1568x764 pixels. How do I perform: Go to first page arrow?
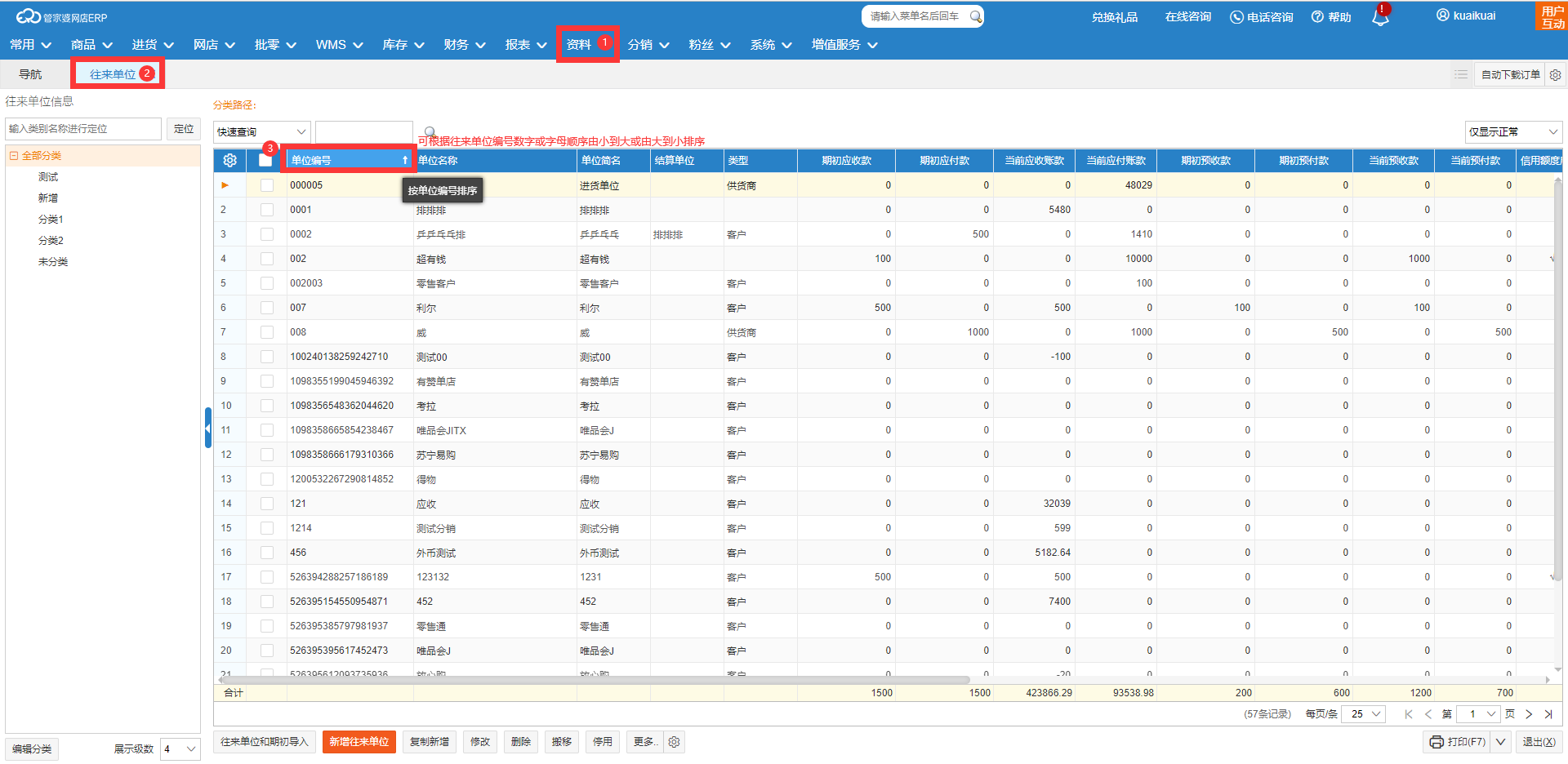tap(1408, 714)
